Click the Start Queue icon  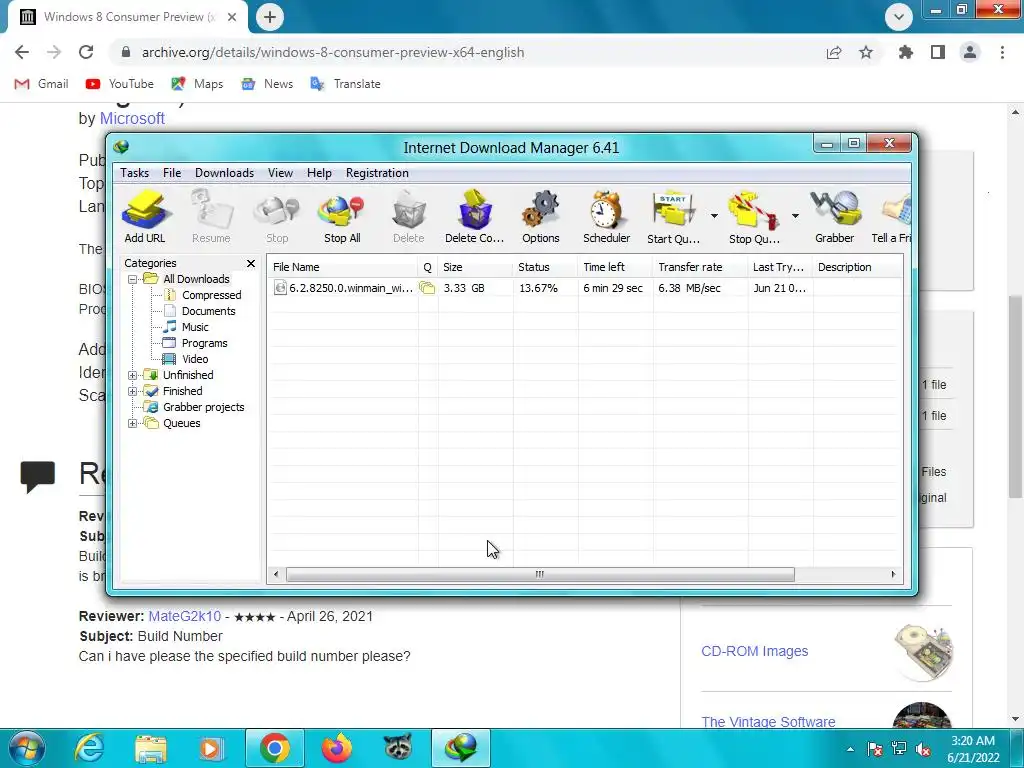pos(673,216)
